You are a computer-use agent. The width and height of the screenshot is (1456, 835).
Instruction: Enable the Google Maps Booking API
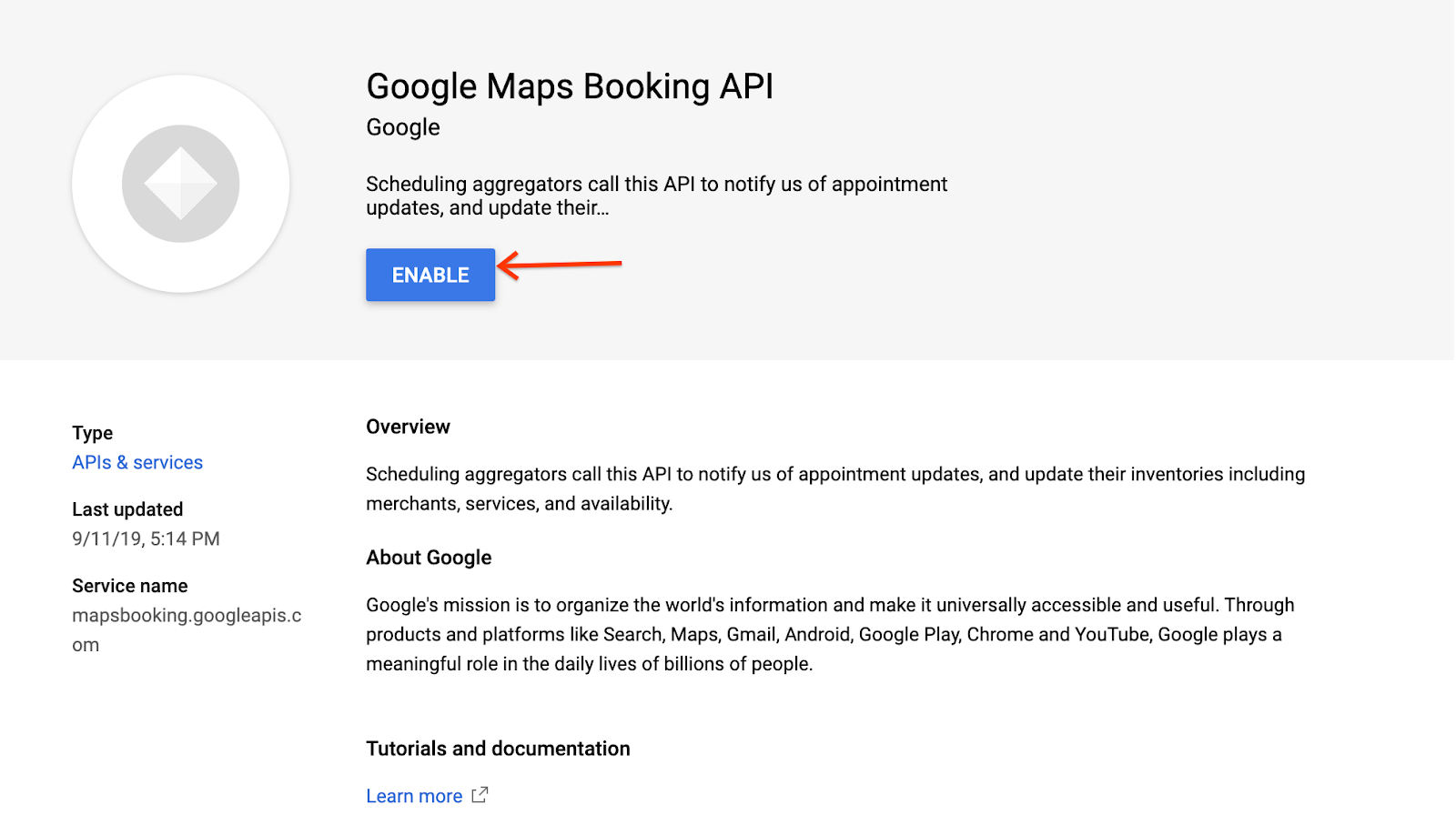[x=430, y=274]
